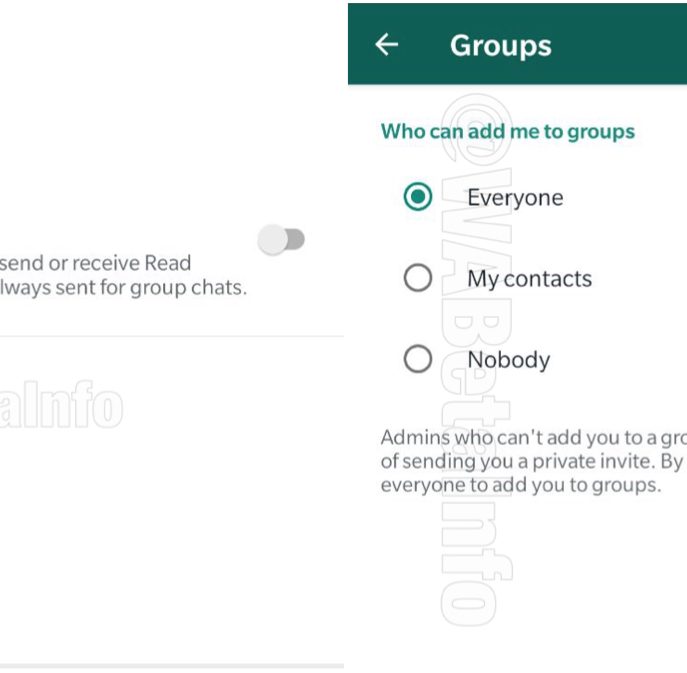
Task: Click the "Nobody" option label
Action: coord(508,359)
